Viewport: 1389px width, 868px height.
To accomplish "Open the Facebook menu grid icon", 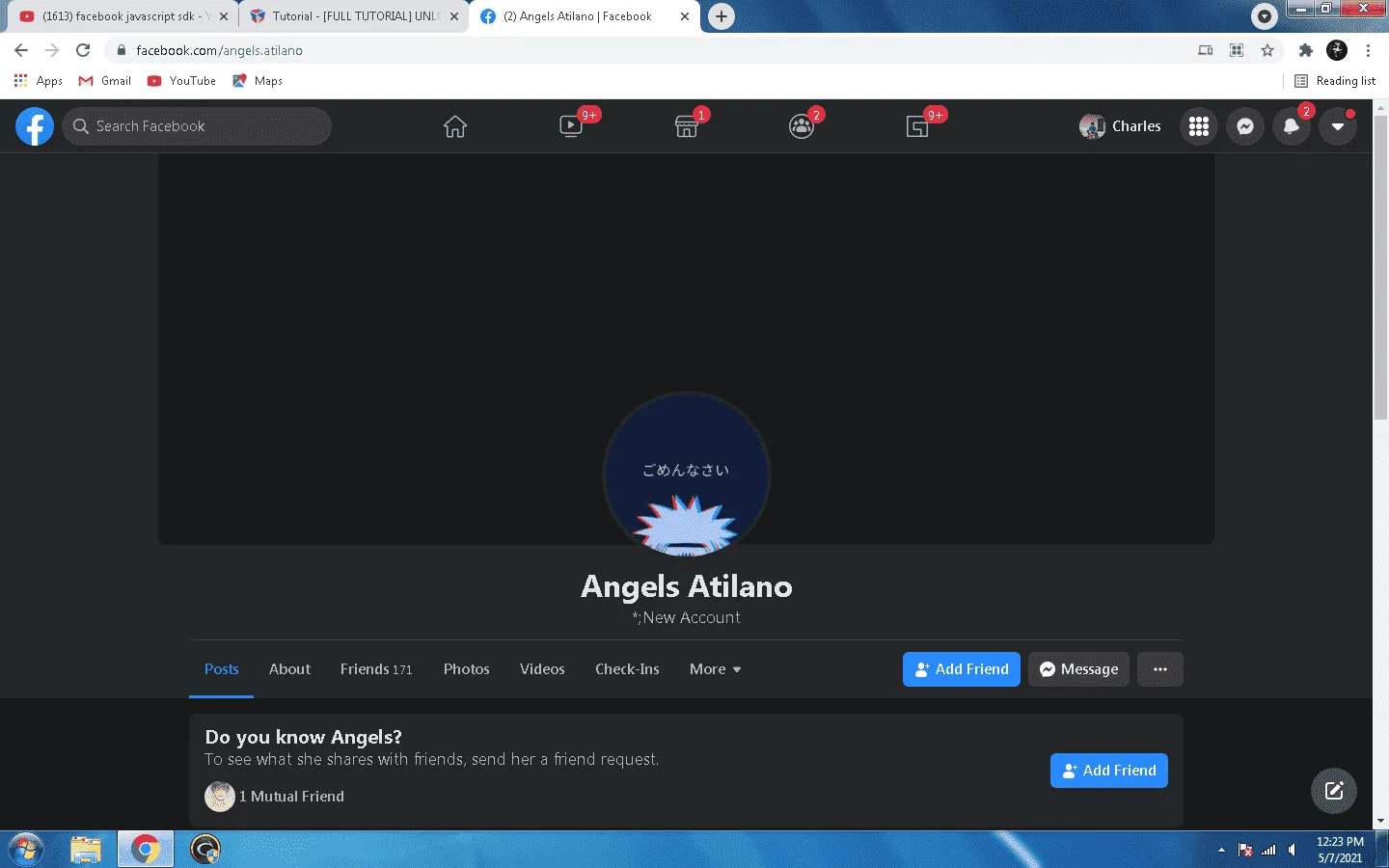I will 1199,126.
